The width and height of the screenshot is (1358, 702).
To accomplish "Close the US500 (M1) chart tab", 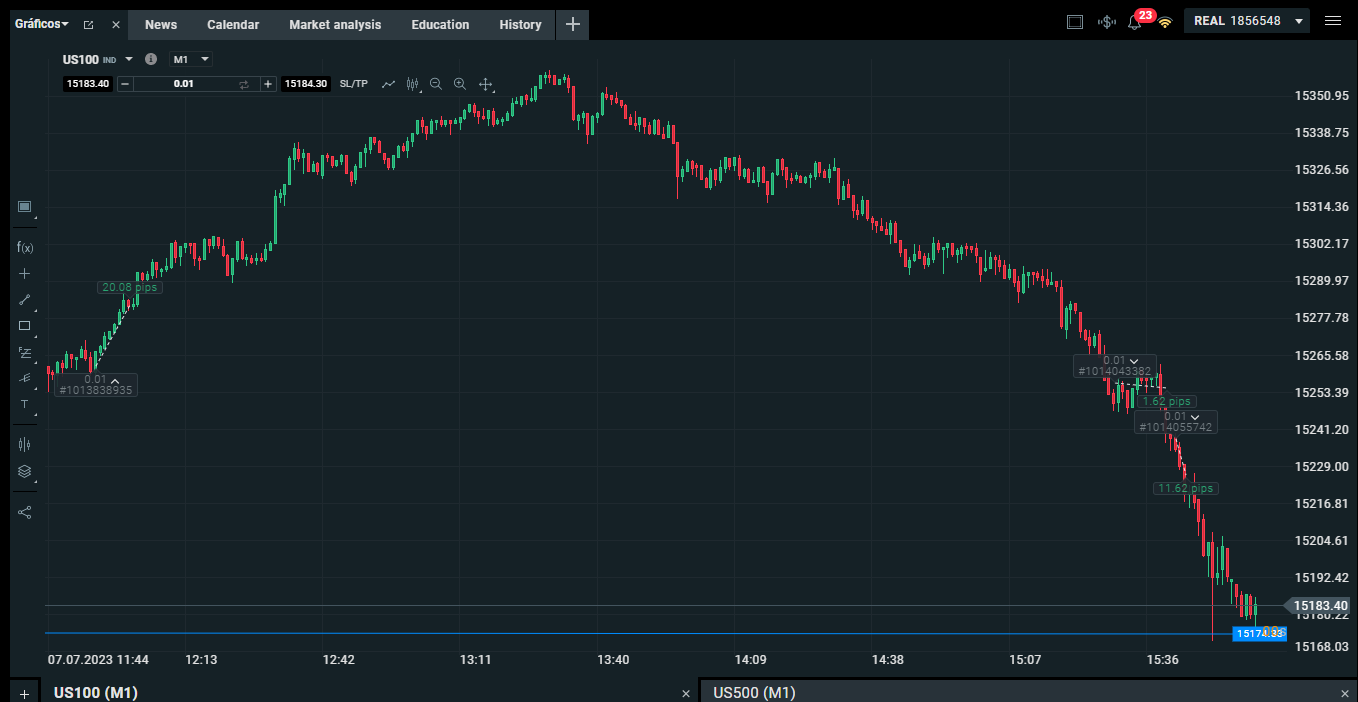I will (x=1345, y=693).
